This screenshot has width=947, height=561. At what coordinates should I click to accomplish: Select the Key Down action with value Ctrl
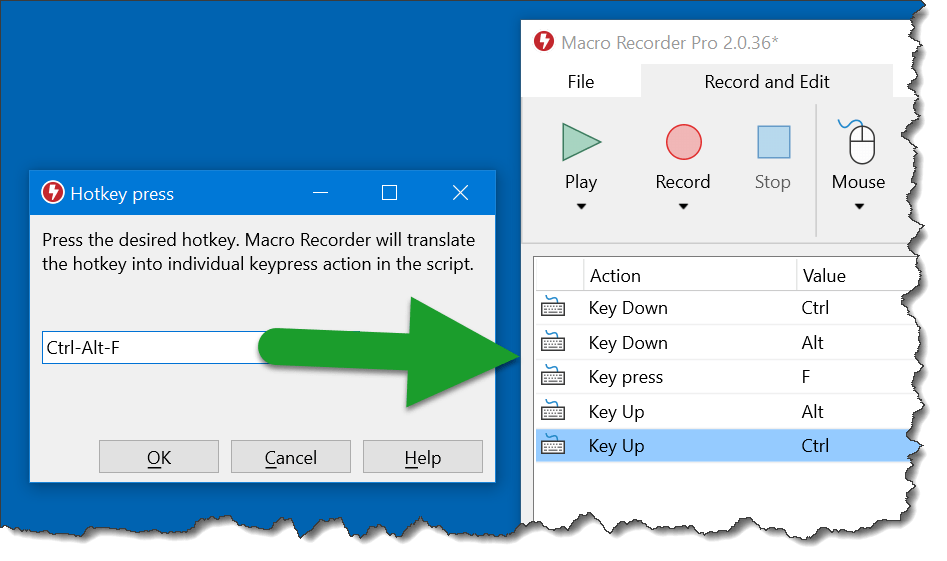click(628, 308)
